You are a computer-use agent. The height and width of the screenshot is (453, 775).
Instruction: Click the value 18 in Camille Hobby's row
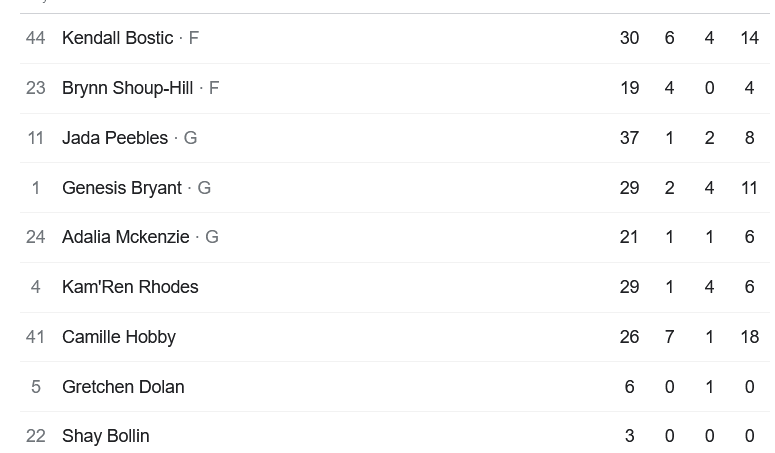pyautogui.click(x=749, y=337)
